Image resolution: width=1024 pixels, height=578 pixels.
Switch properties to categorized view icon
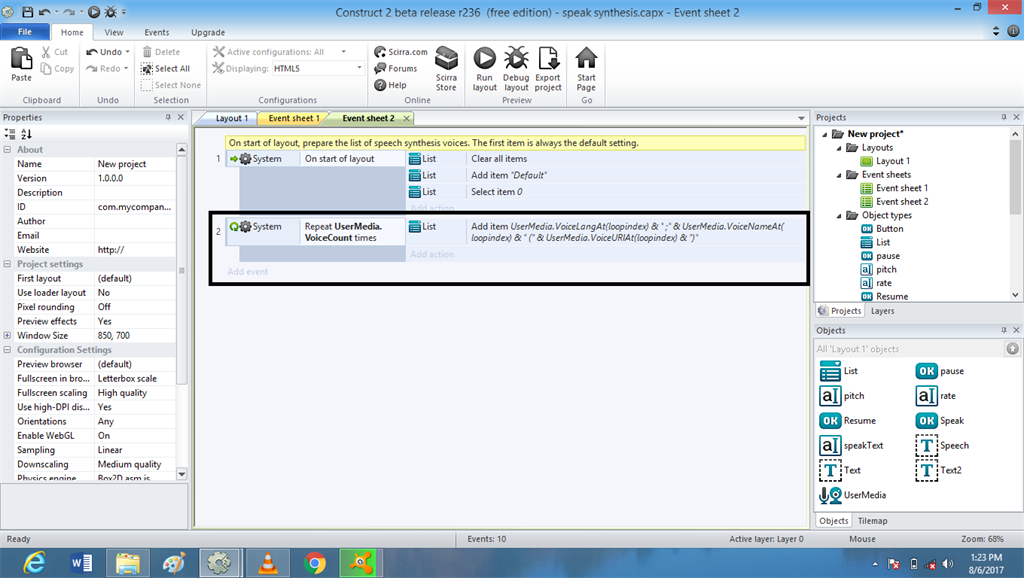[x=10, y=134]
